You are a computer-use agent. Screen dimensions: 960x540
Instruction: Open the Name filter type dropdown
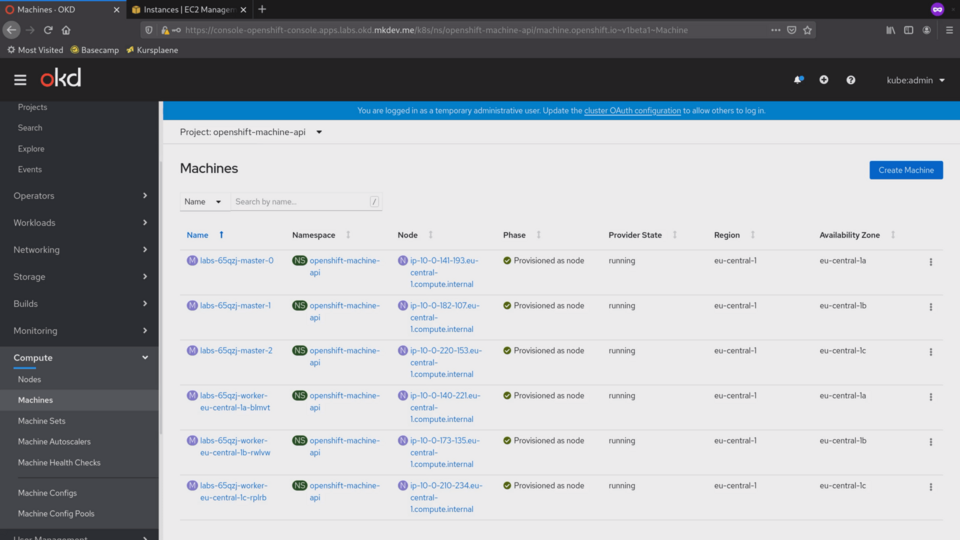point(203,201)
